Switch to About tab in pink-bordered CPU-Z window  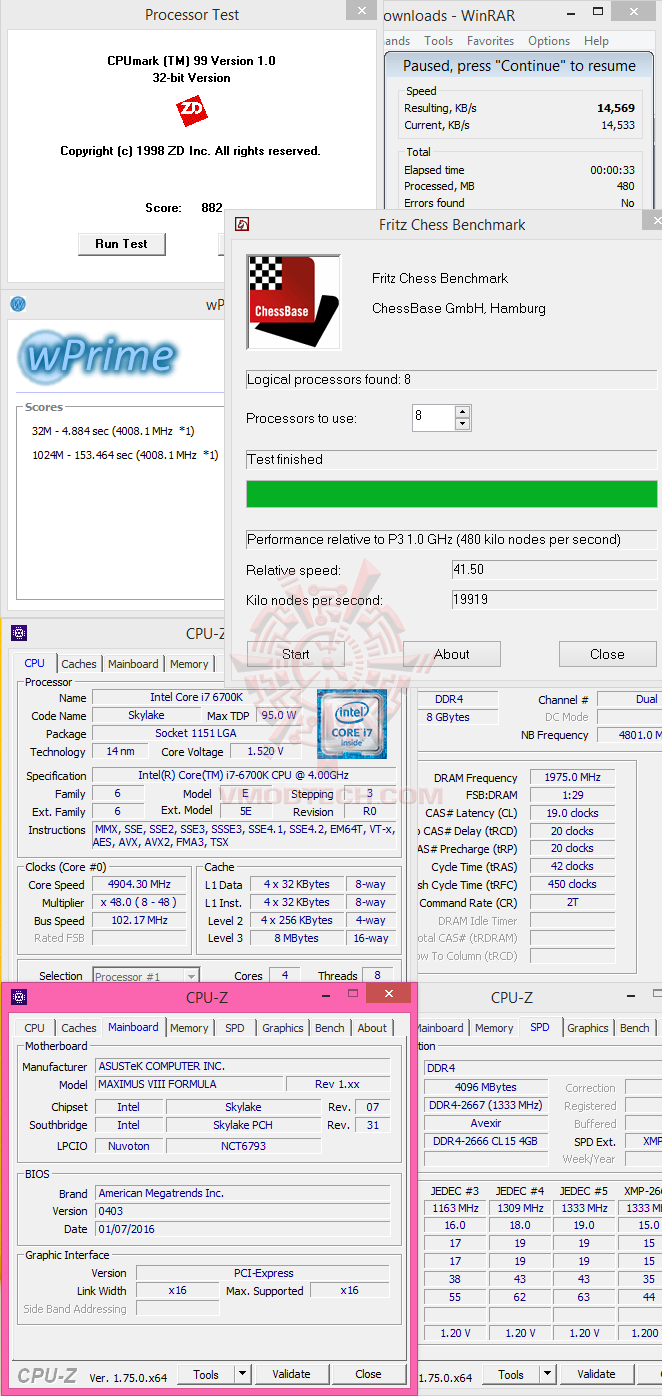click(372, 1028)
